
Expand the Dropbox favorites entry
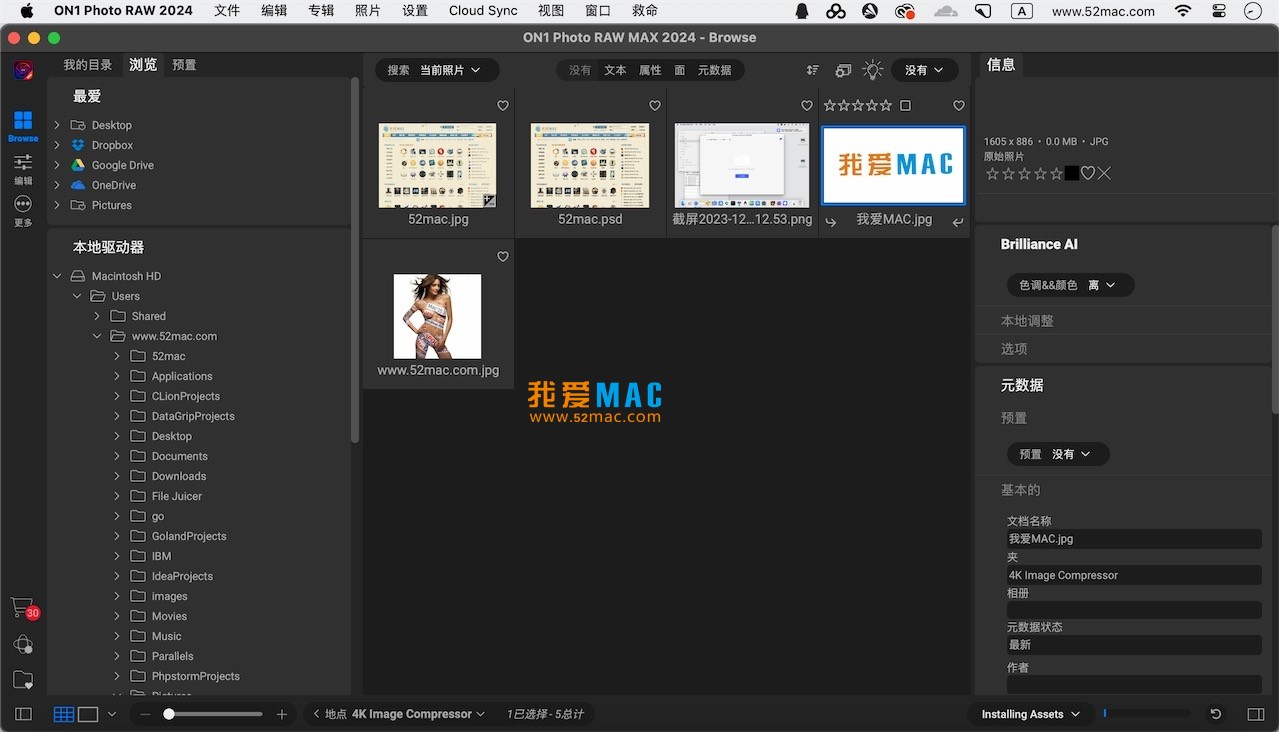pyautogui.click(x=57, y=145)
